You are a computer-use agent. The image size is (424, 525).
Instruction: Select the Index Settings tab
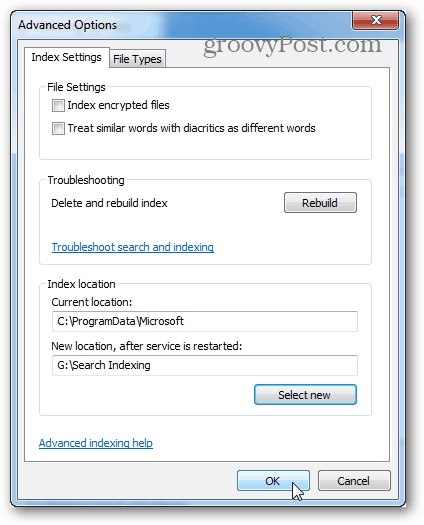pos(66,57)
